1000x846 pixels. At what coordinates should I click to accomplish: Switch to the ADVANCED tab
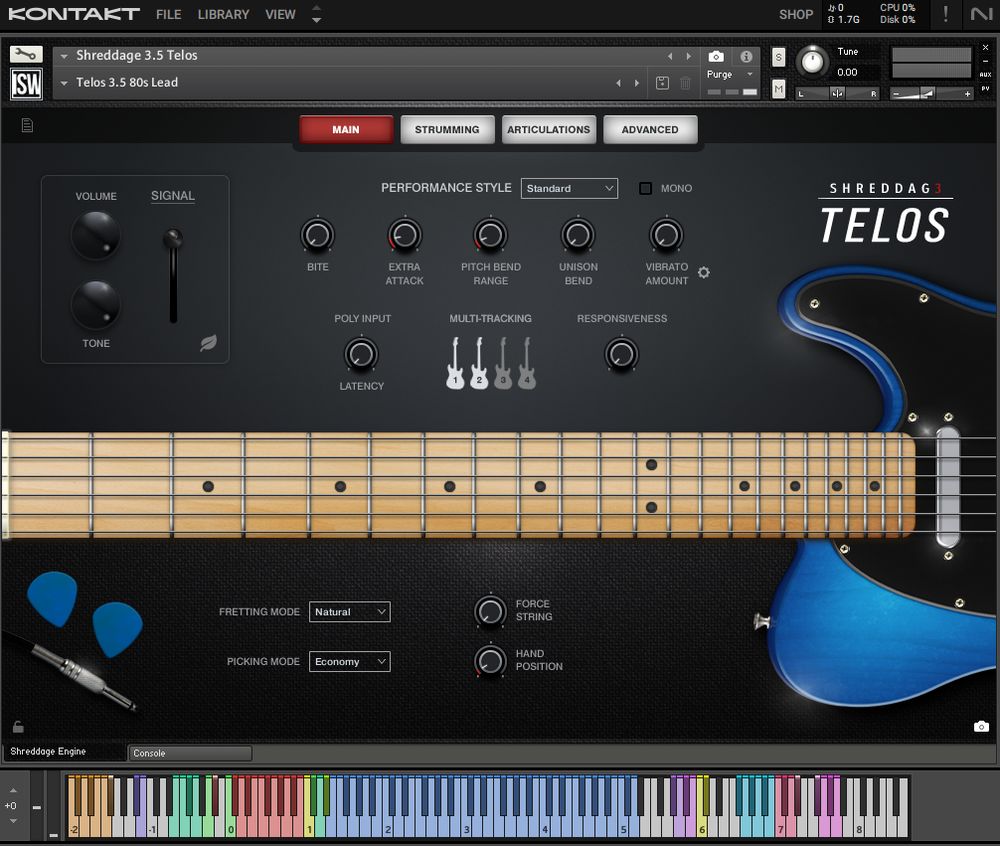[650, 129]
